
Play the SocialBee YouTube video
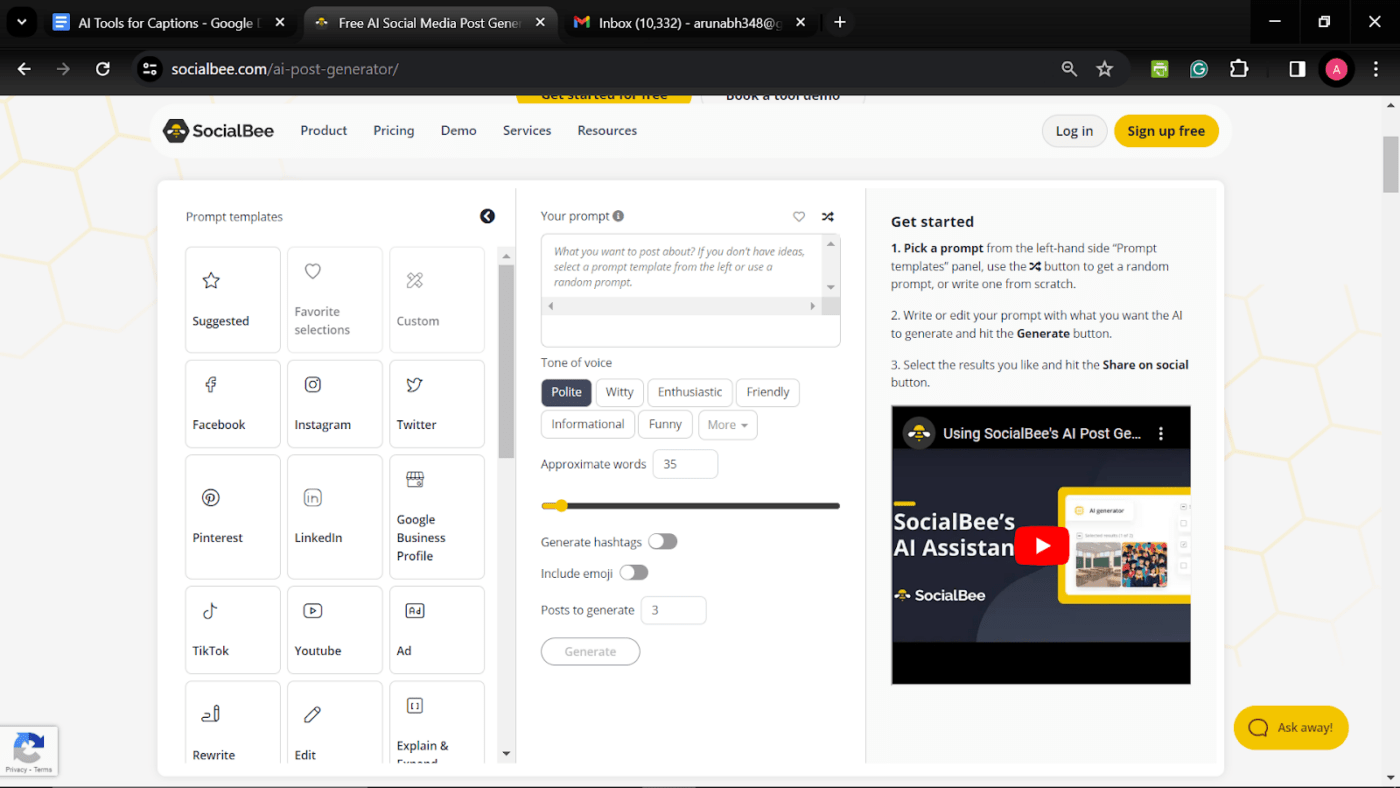[1041, 545]
